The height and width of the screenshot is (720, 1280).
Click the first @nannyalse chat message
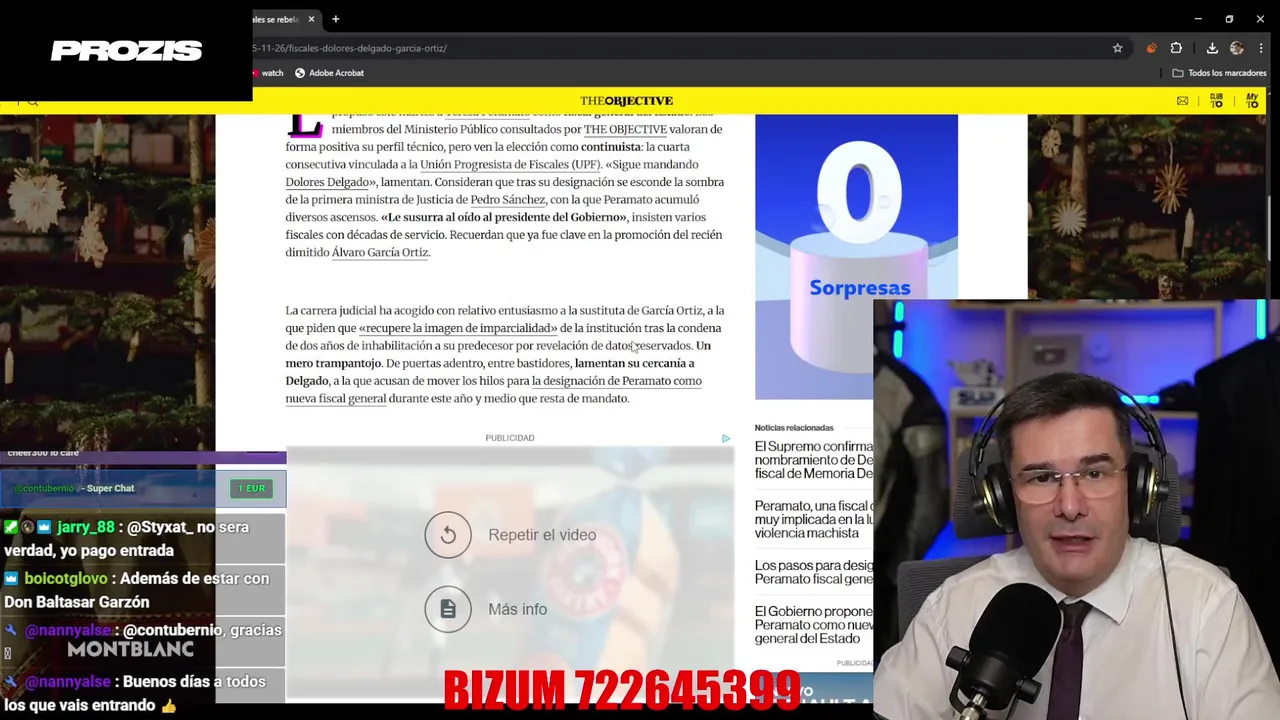(143, 641)
